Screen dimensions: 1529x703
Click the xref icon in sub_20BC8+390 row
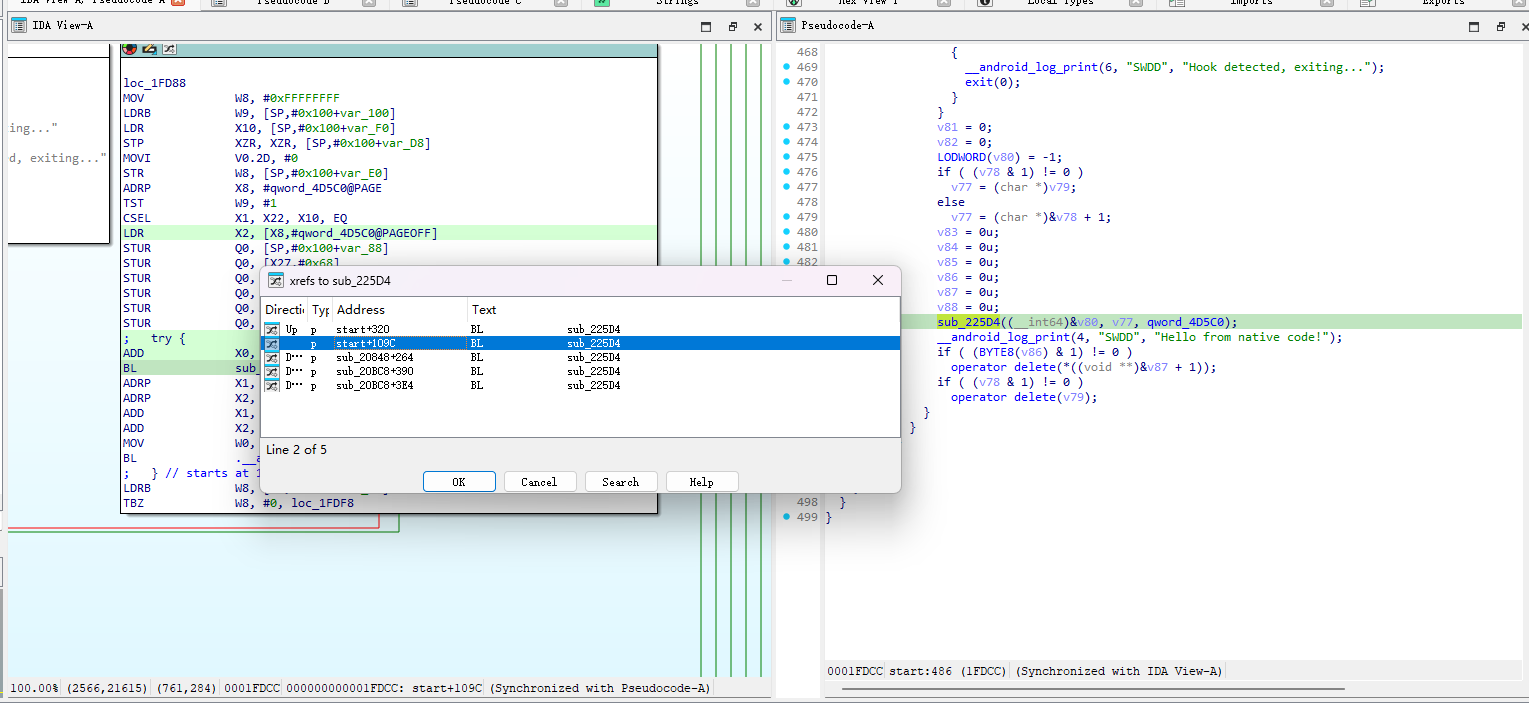(x=271, y=371)
